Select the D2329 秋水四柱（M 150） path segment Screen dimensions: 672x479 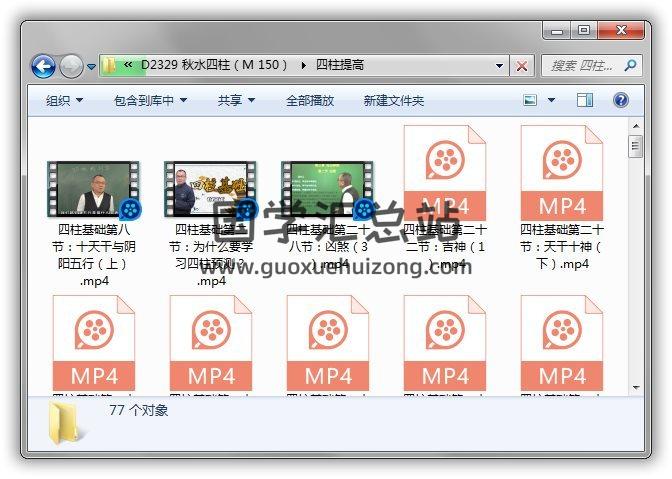coord(214,65)
